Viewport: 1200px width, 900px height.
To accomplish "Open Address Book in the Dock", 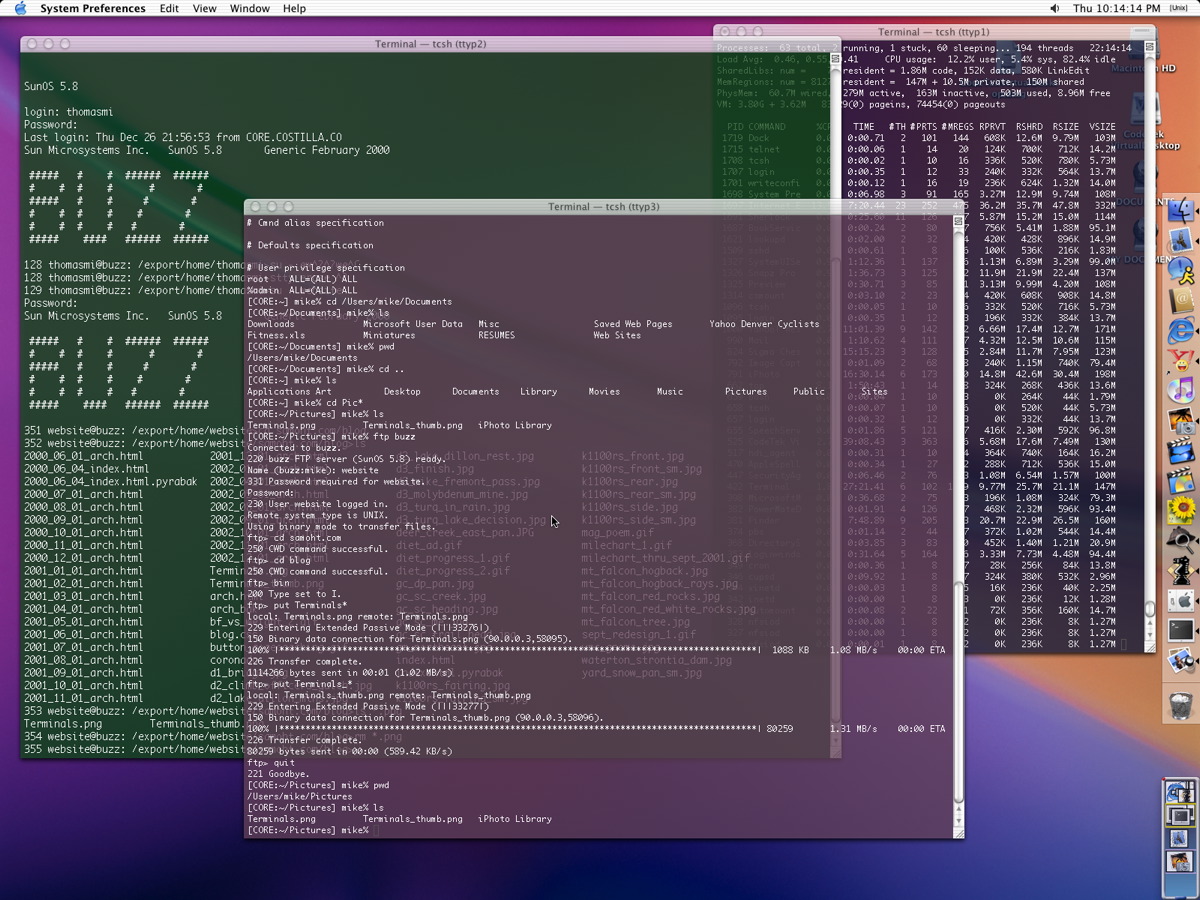I will pyautogui.click(x=1182, y=300).
